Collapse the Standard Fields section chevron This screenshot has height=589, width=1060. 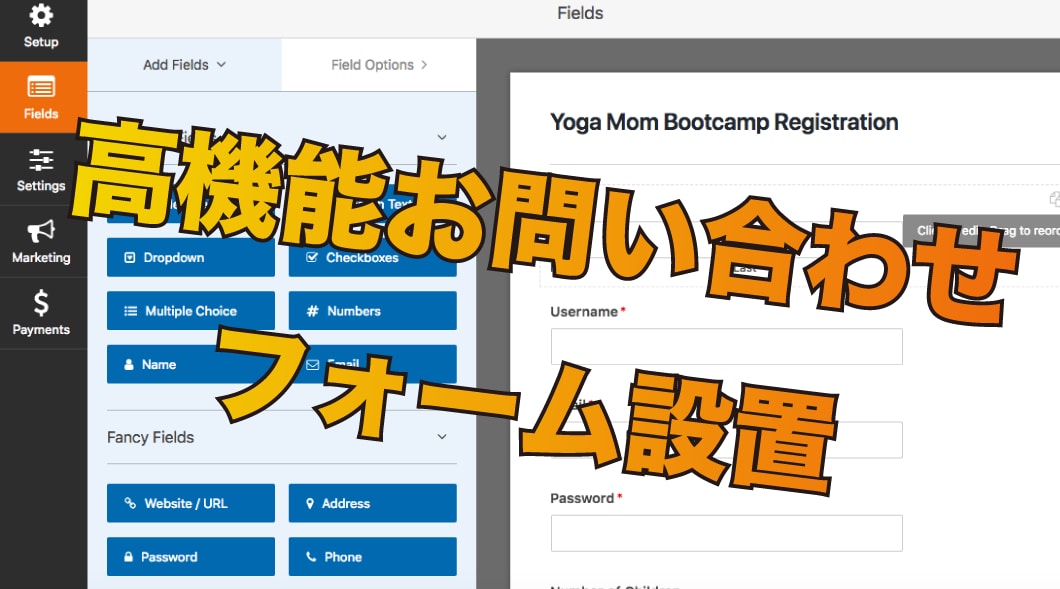pyautogui.click(x=441, y=137)
